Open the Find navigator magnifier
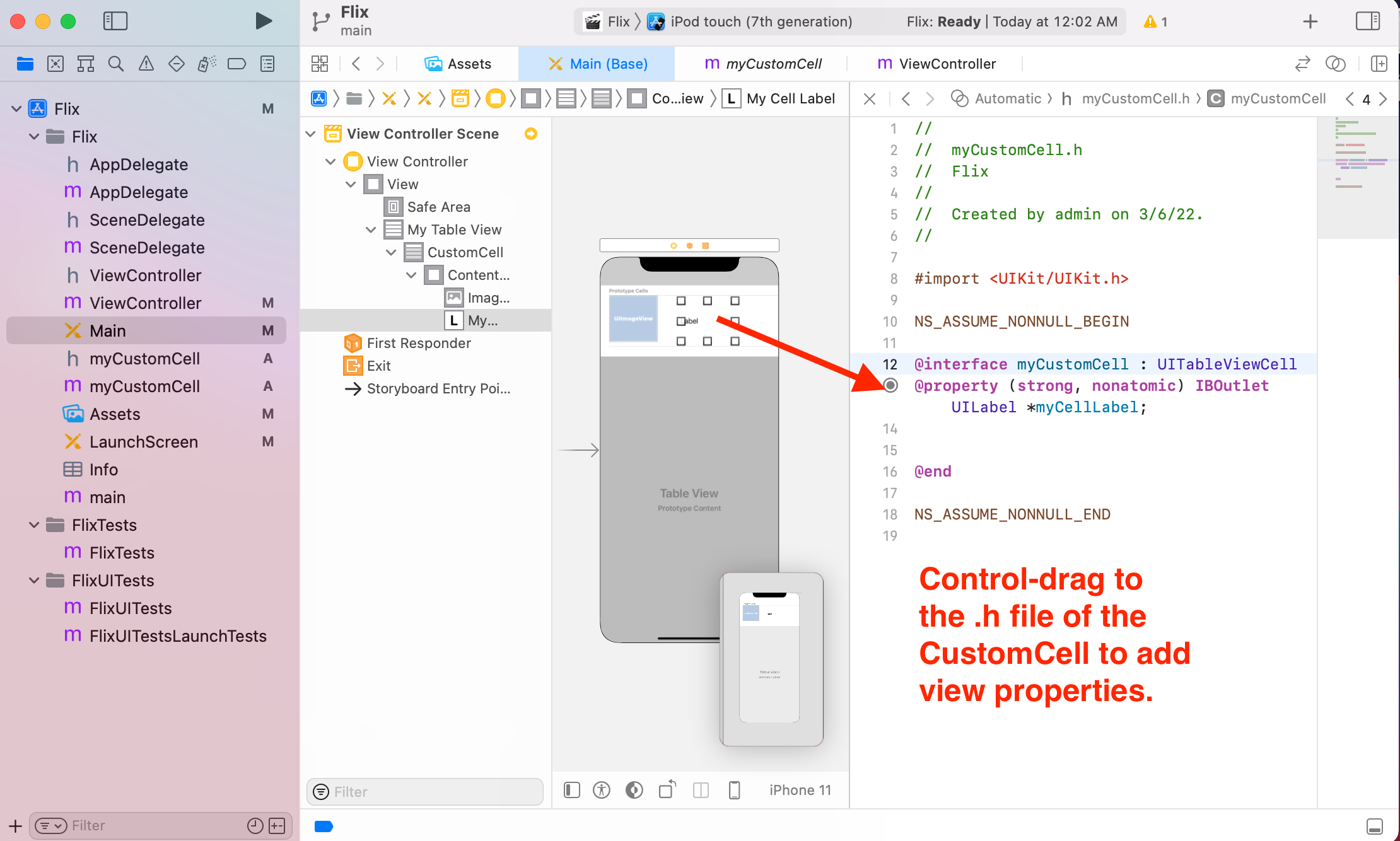The height and width of the screenshot is (841, 1400). [x=116, y=64]
